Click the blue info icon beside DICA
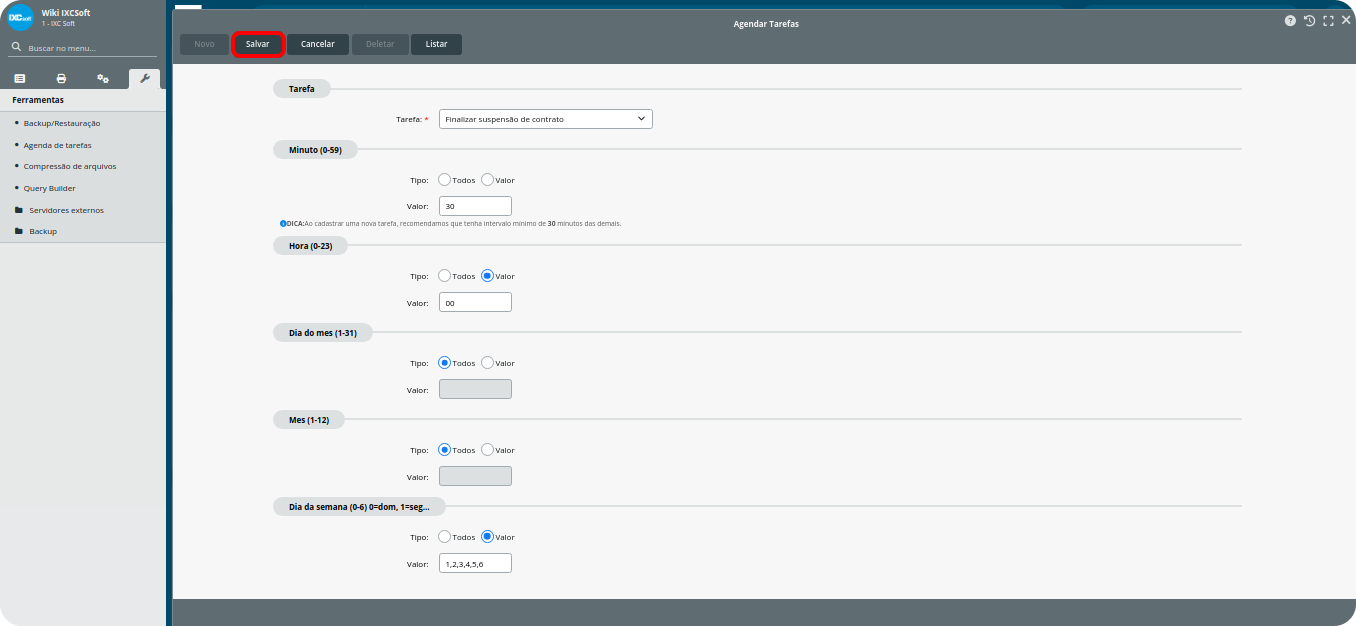This screenshot has height=626, width=1356. point(283,223)
